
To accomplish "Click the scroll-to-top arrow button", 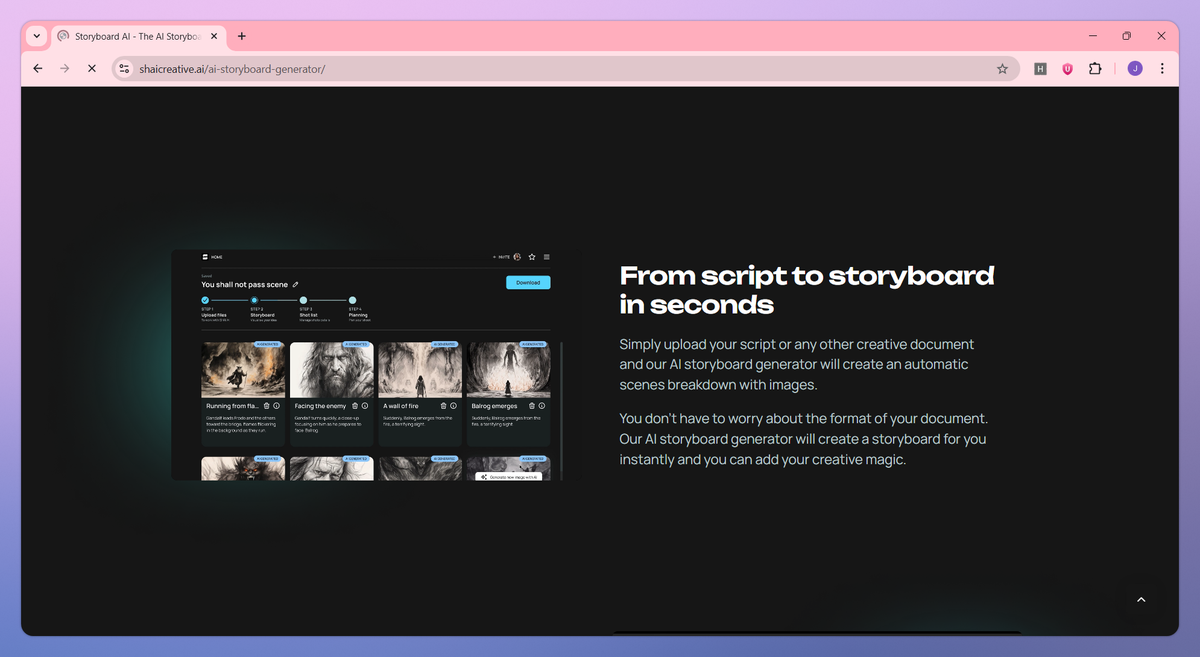I will pyautogui.click(x=1141, y=600).
